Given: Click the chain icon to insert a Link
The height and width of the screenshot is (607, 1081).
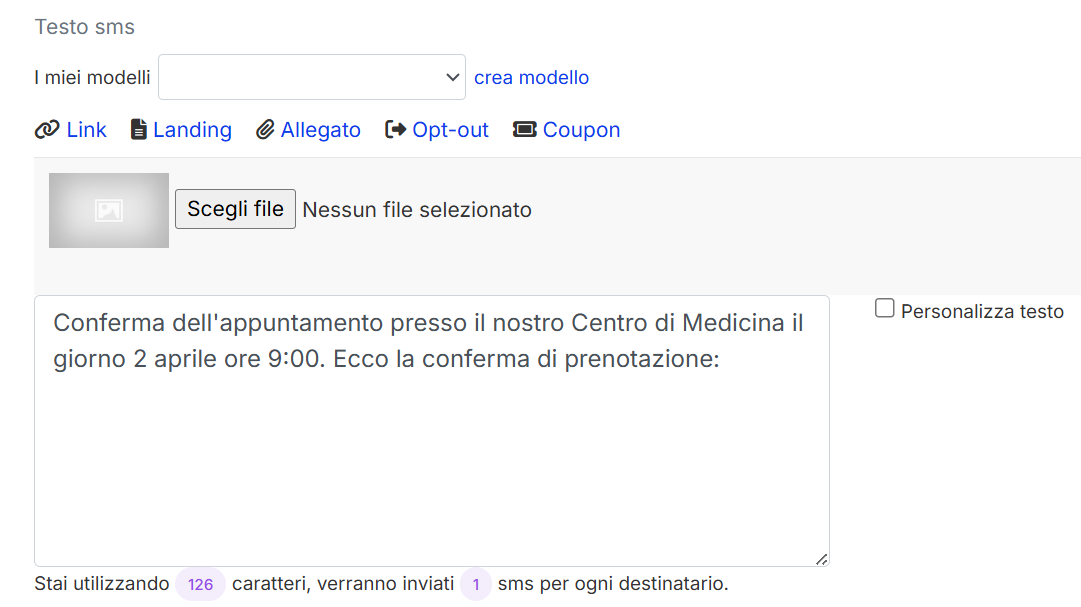Looking at the screenshot, I should click(45, 129).
